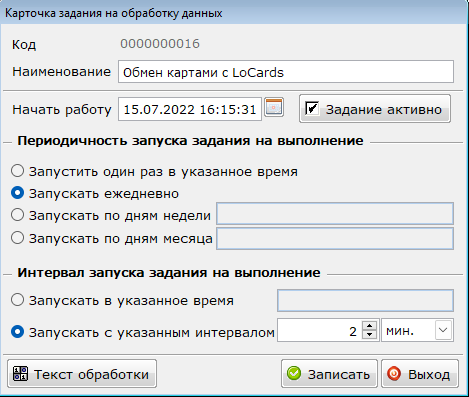Image resolution: width=469 pixels, height=397 pixels.
Task: Click the 'Наименование' label
Action: coord(61,71)
